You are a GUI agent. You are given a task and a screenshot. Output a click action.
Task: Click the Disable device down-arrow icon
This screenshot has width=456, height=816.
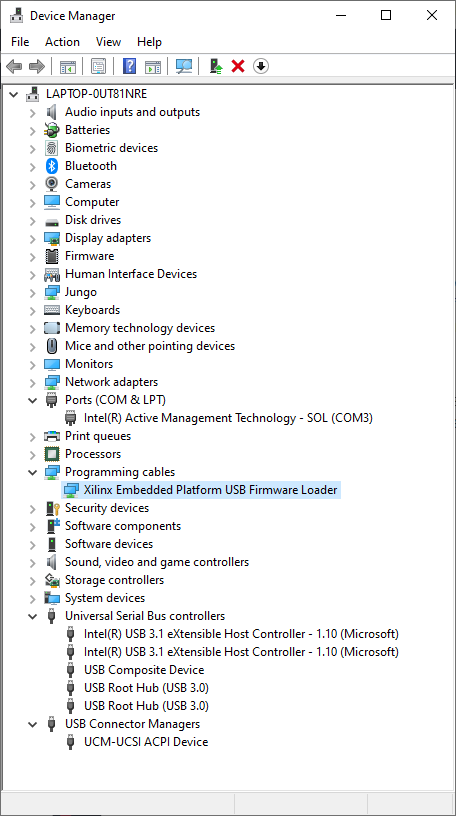coord(261,66)
